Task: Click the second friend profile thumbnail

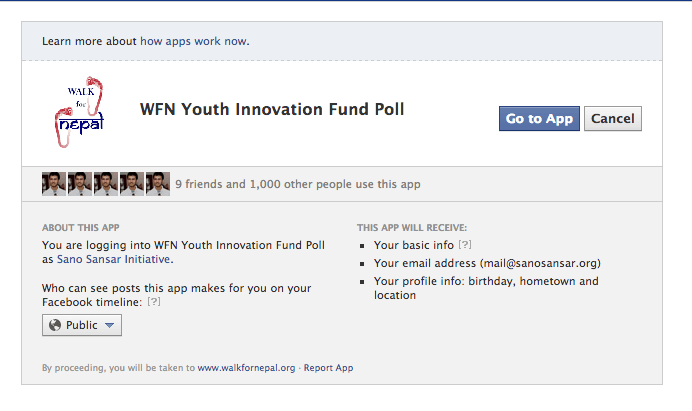Action: point(80,184)
